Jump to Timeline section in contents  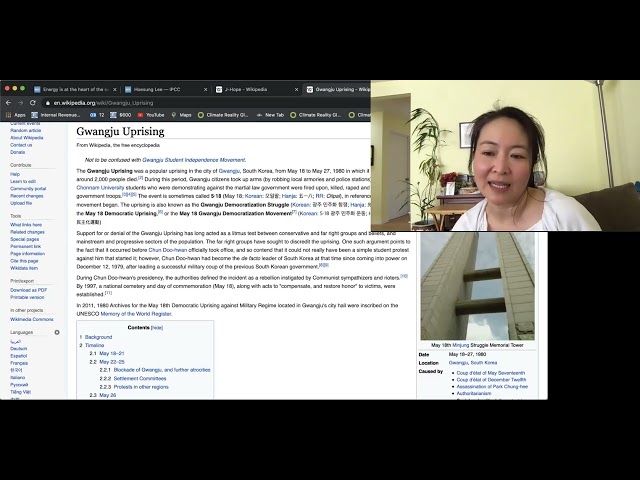(94, 345)
